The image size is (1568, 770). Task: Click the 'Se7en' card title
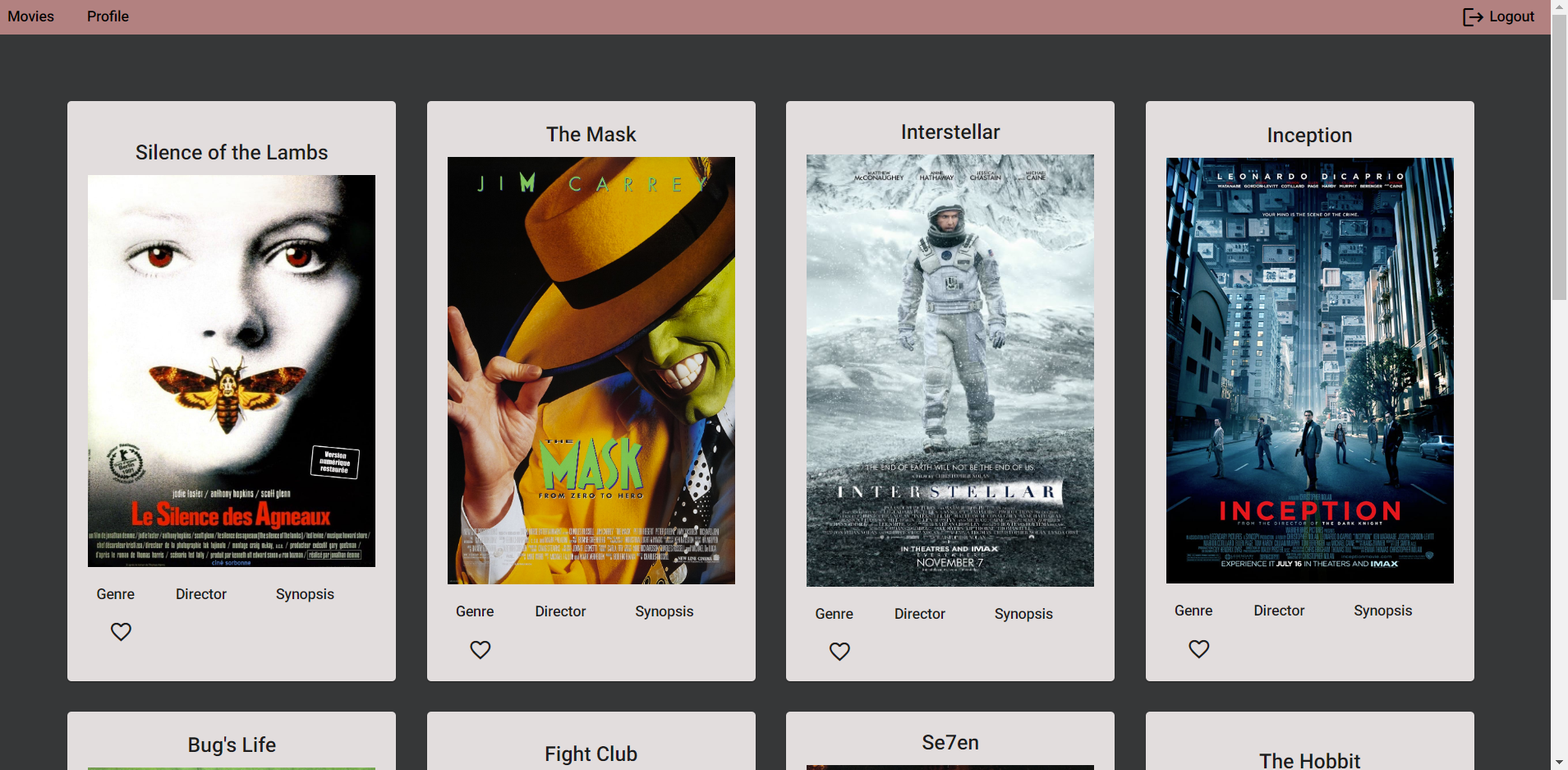coord(950,743)
